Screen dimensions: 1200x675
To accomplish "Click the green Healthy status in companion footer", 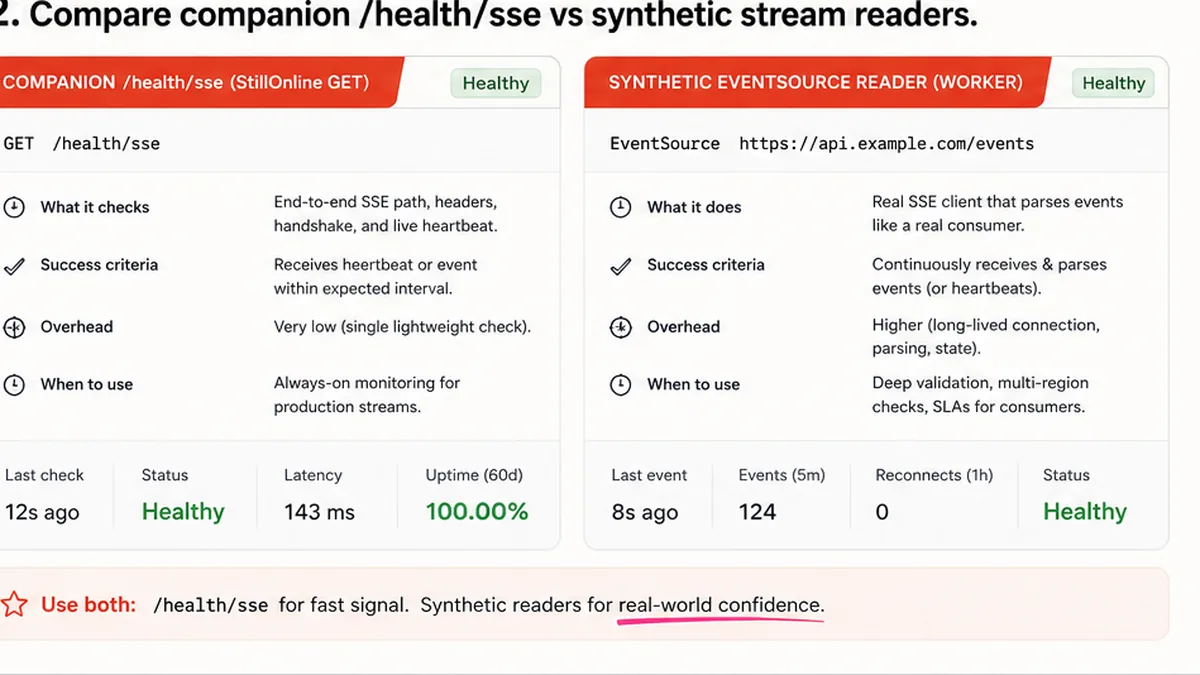I will (183, 512).
